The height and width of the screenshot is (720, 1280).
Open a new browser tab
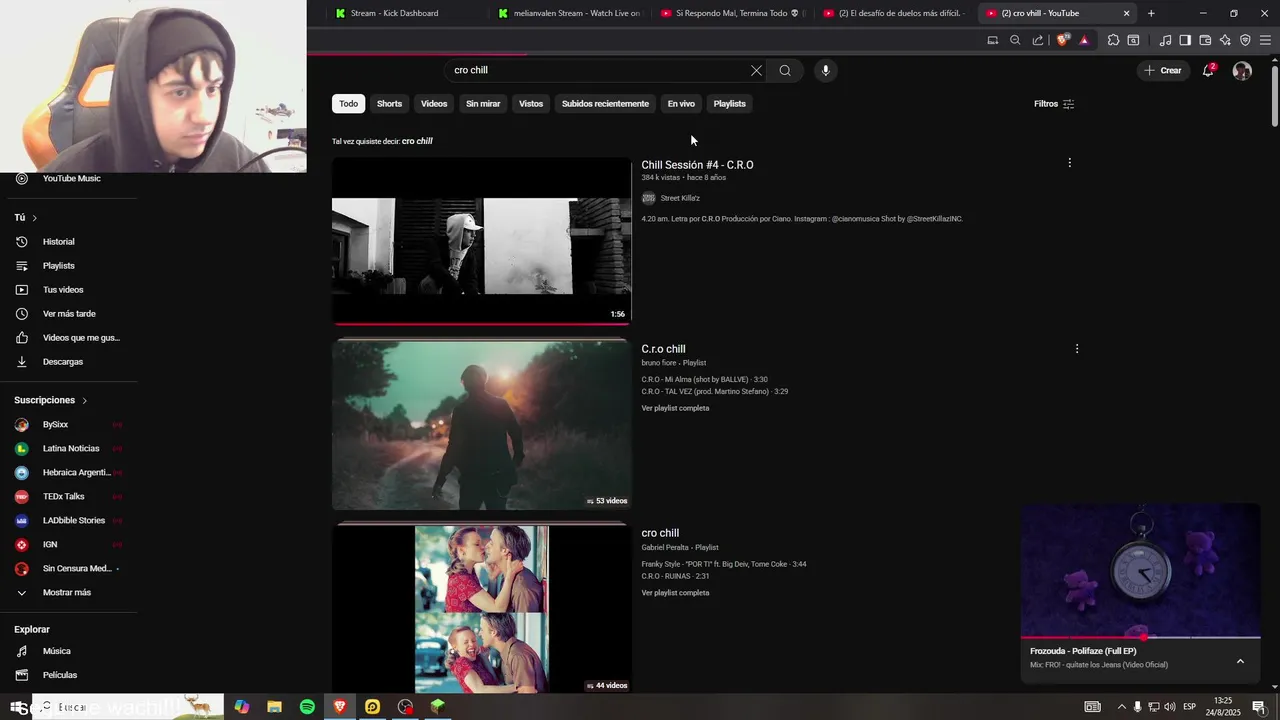1151,13
